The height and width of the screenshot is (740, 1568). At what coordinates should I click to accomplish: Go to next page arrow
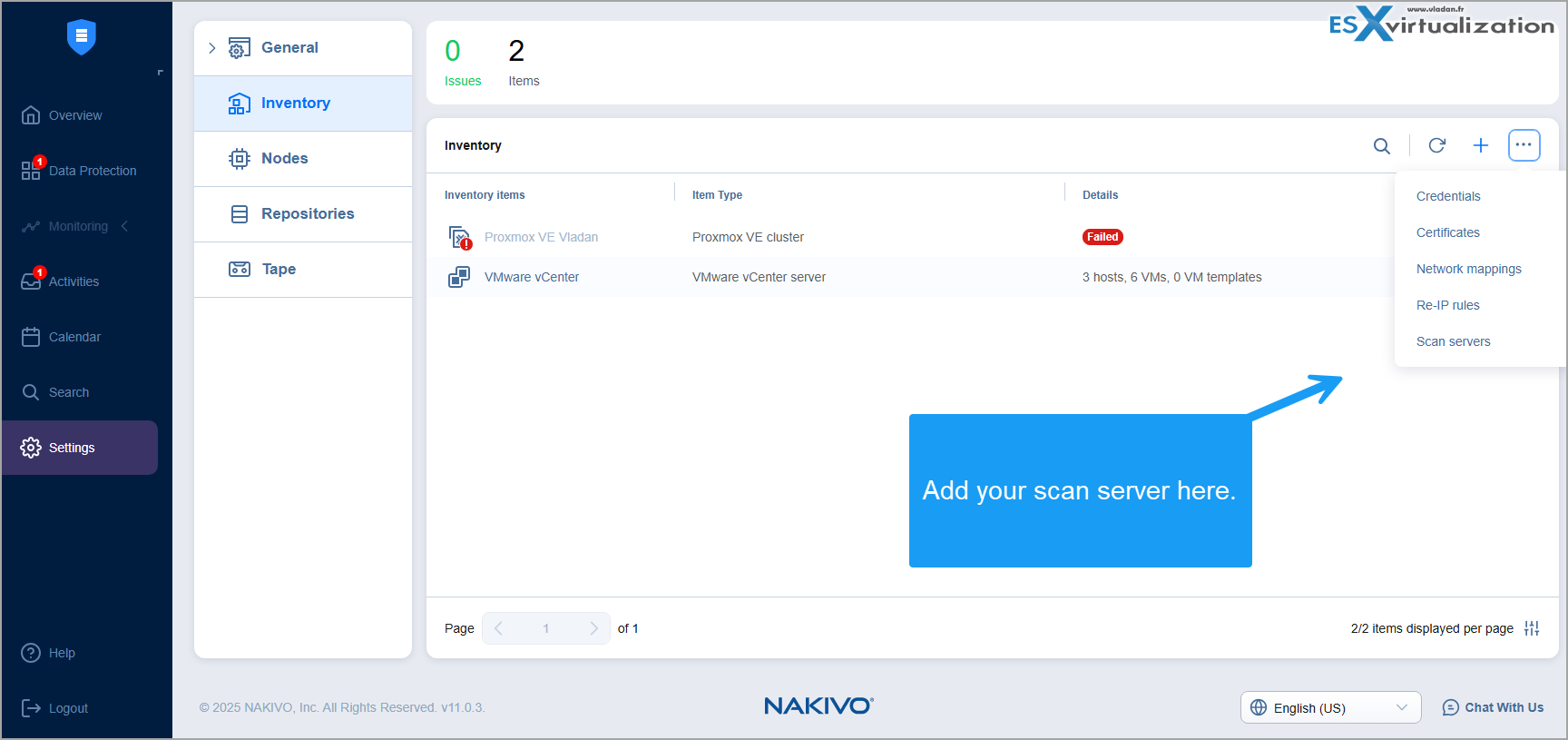(x=593, y=628)
